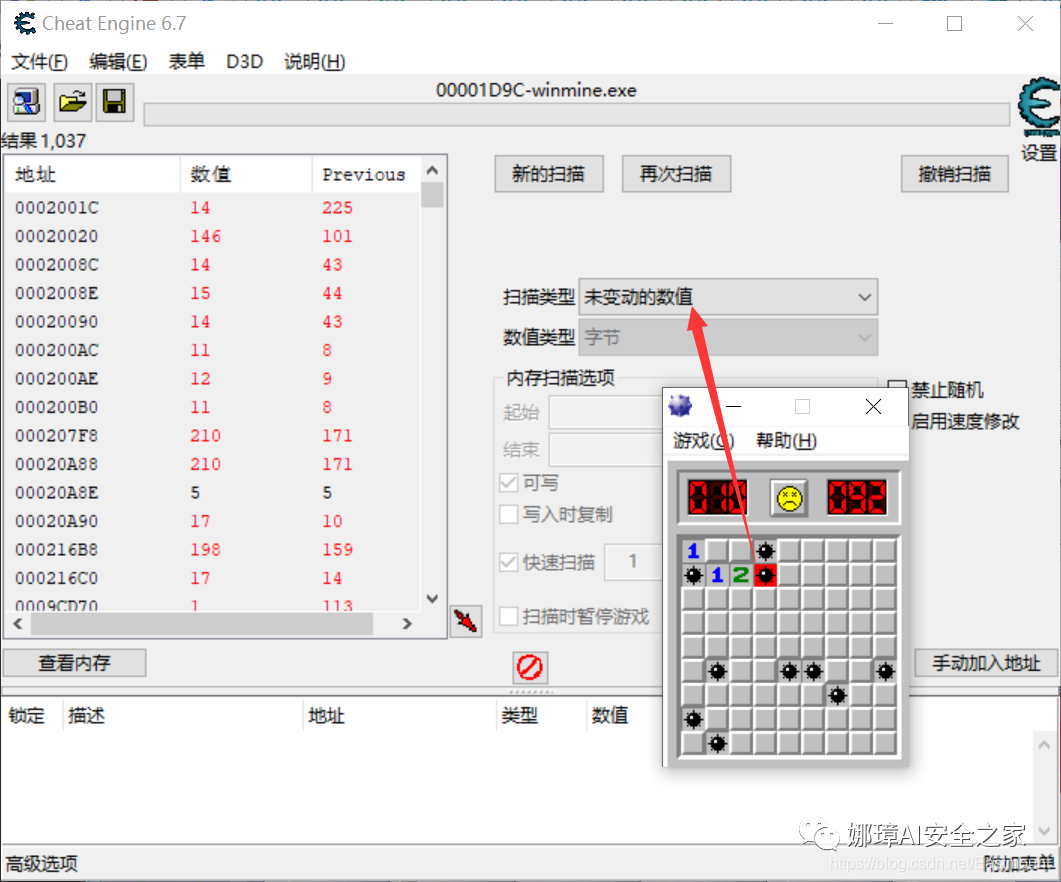The height and width of the screenshot is (882, 1061).
Task: Click the results scroll up arrow
Action: pos(432,170)
